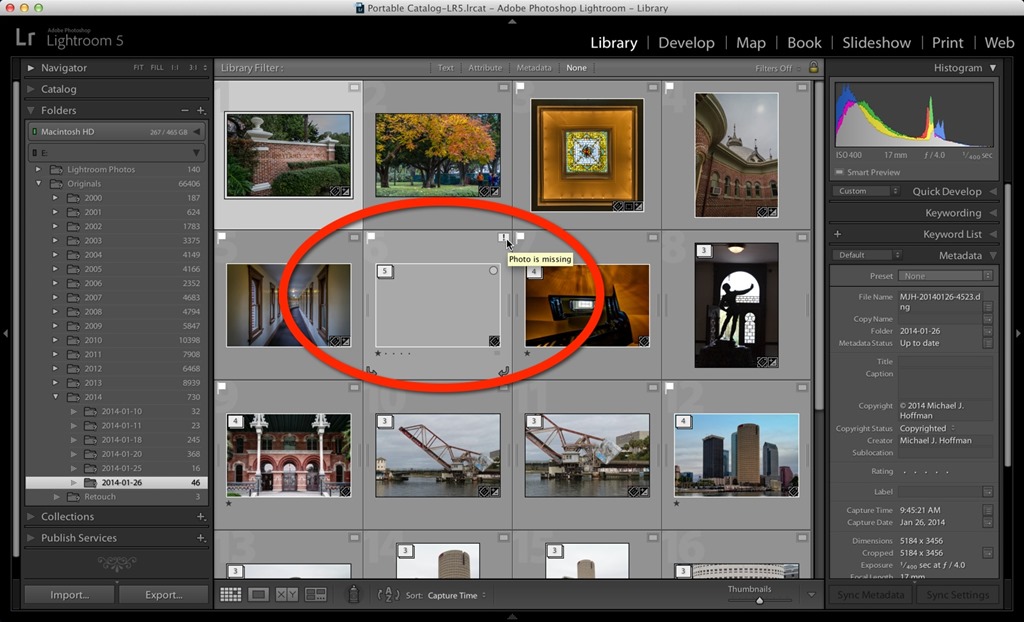The height and width of the screenshot is (622, 1024).
Task: Toggle quick collection circle on missing photo
Action: click(493, 270)
